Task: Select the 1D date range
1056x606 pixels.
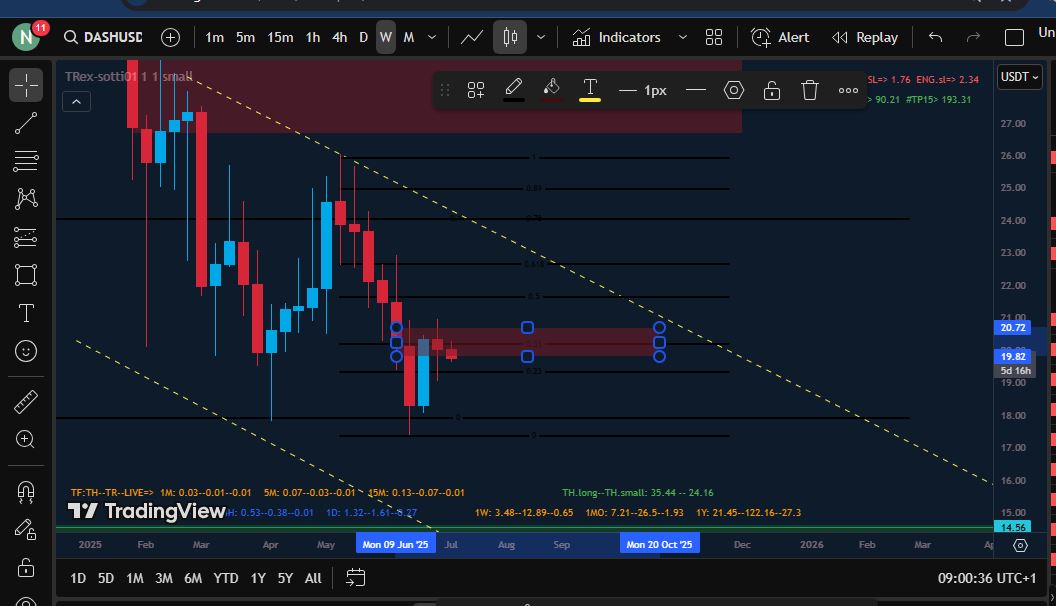Action: pos(78,578)
